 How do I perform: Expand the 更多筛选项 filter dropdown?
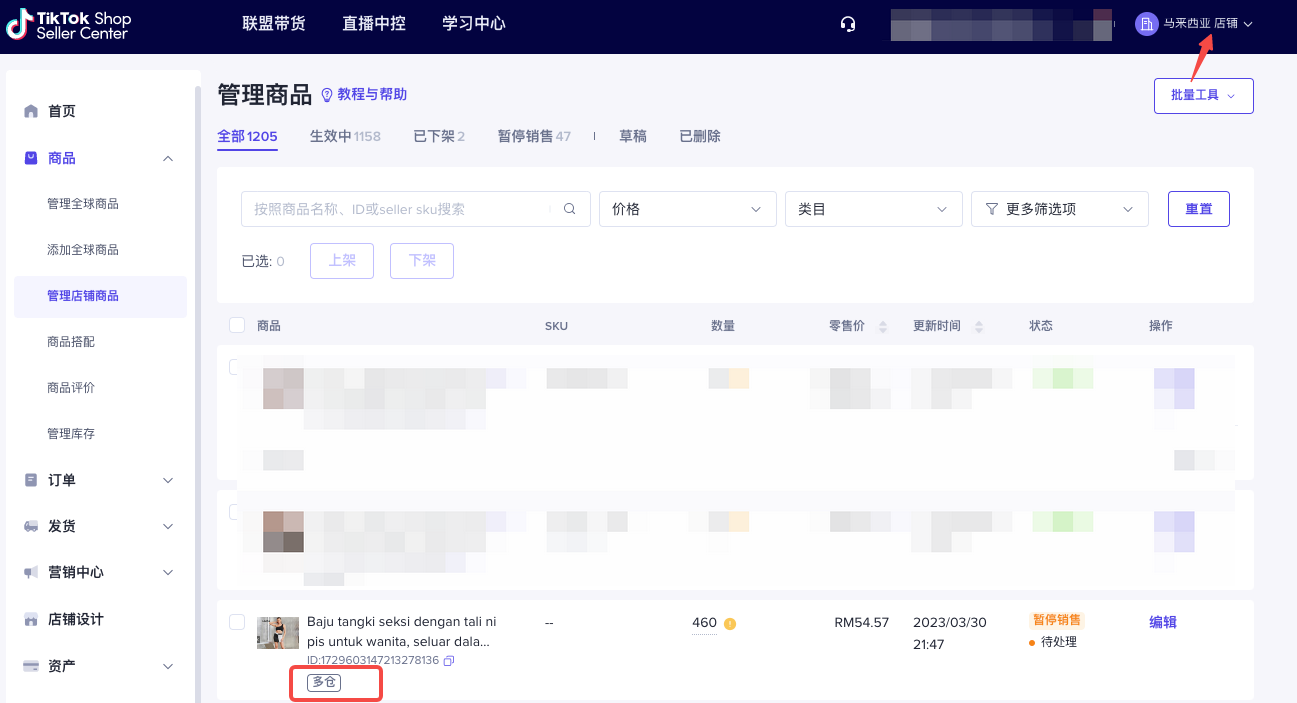pyautogui.click(x=1059, y=209)
